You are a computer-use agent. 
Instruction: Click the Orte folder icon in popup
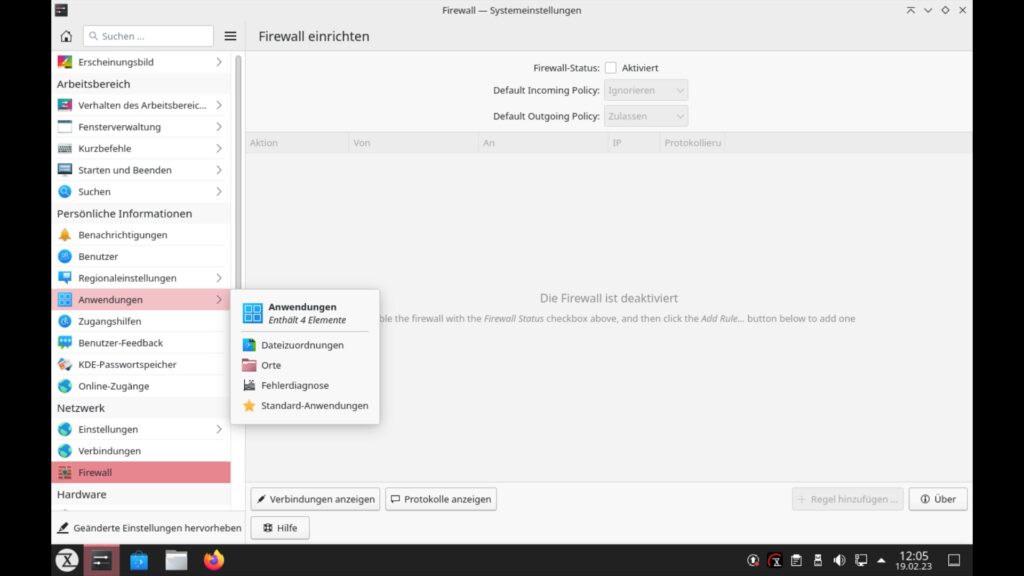[249, 365]
